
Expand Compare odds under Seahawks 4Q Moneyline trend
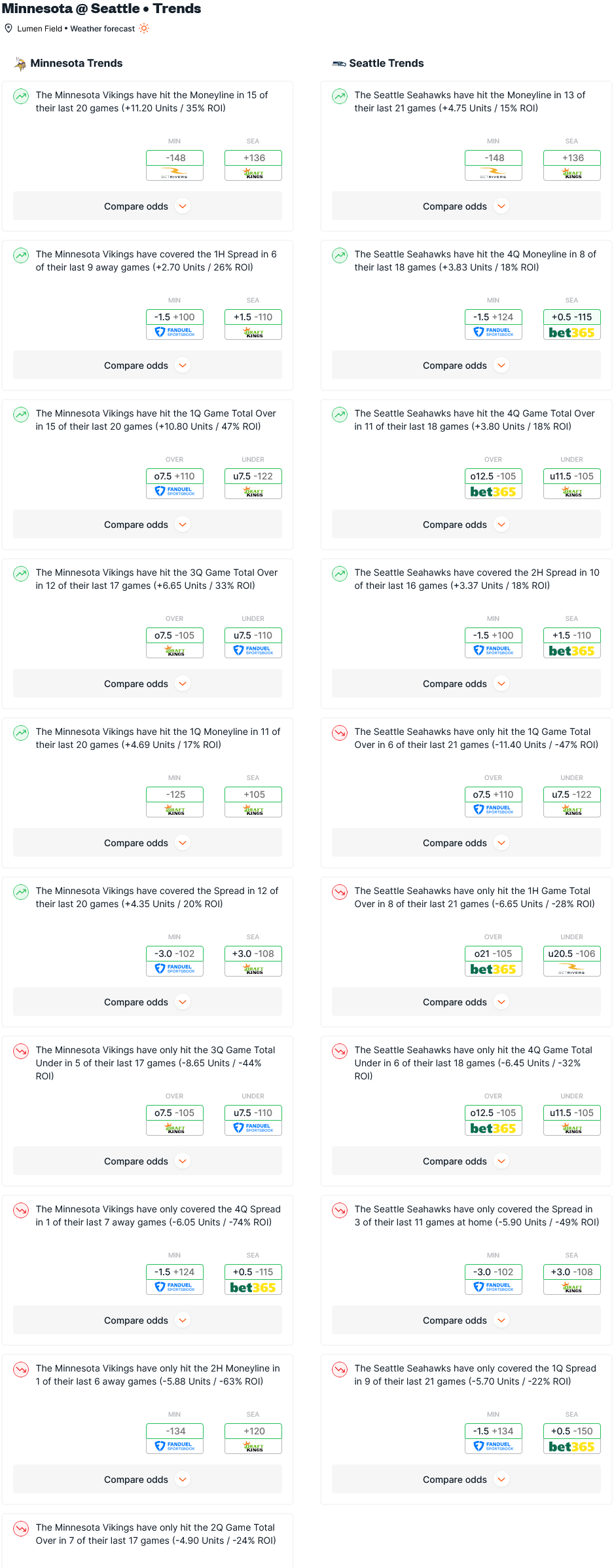[466, 365]
